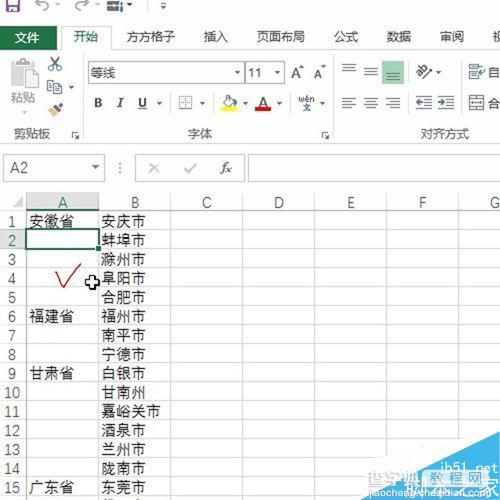
Task: Click the text orientation icon
Action: [x=424, y=72]
